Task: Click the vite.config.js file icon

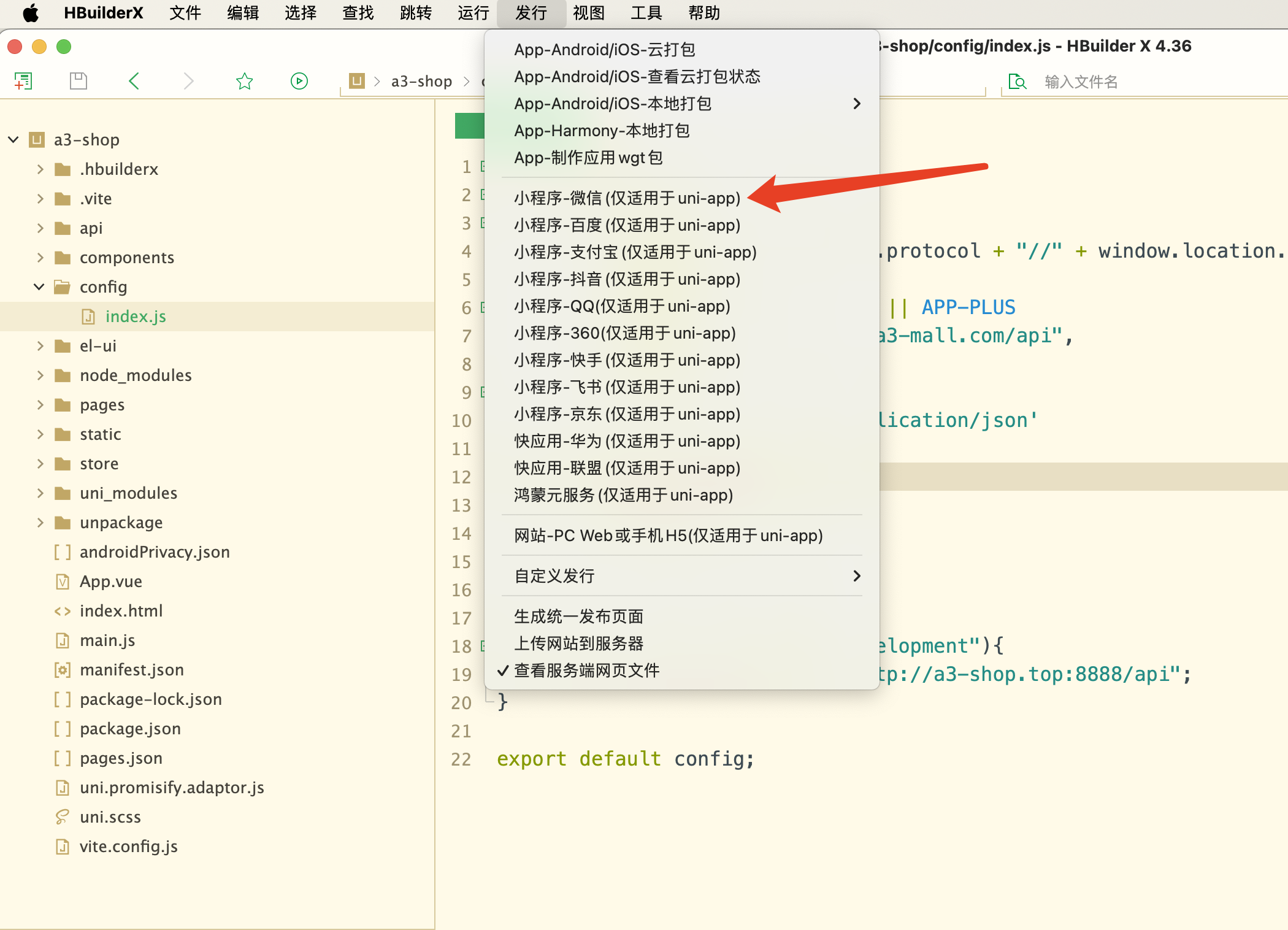Action: [63, 847]
